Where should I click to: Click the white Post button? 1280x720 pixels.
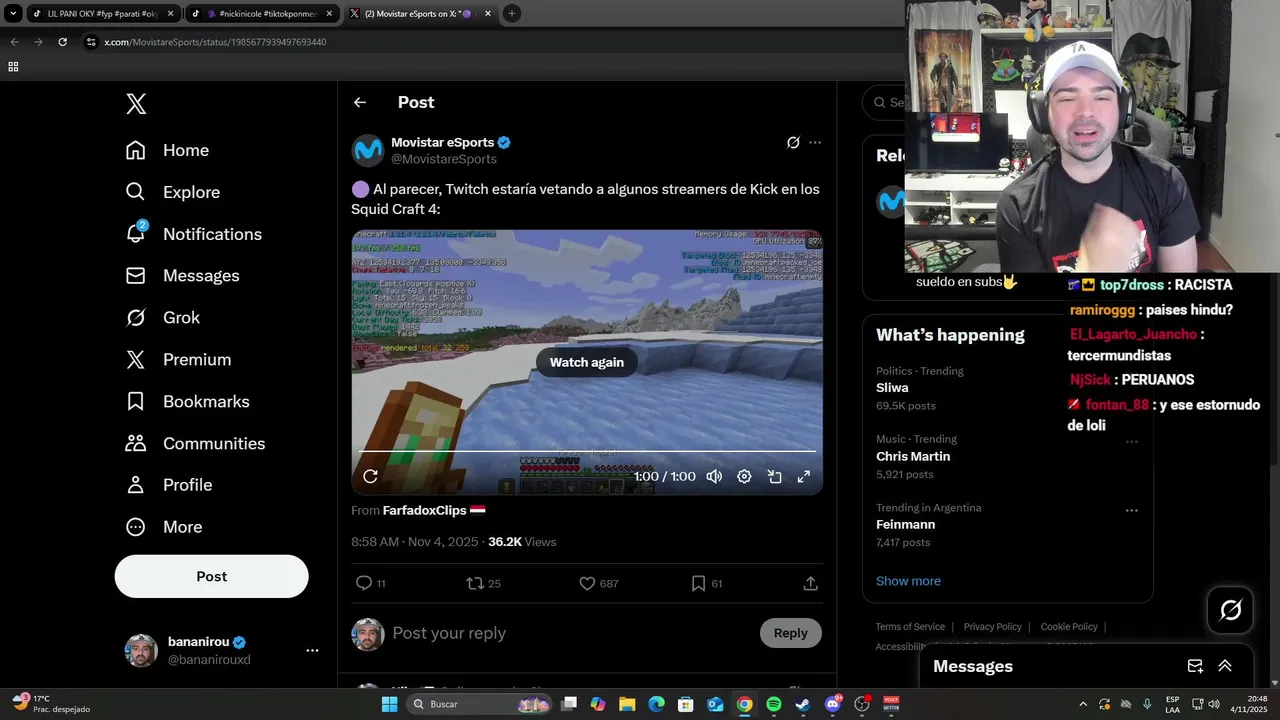point(212,576)
